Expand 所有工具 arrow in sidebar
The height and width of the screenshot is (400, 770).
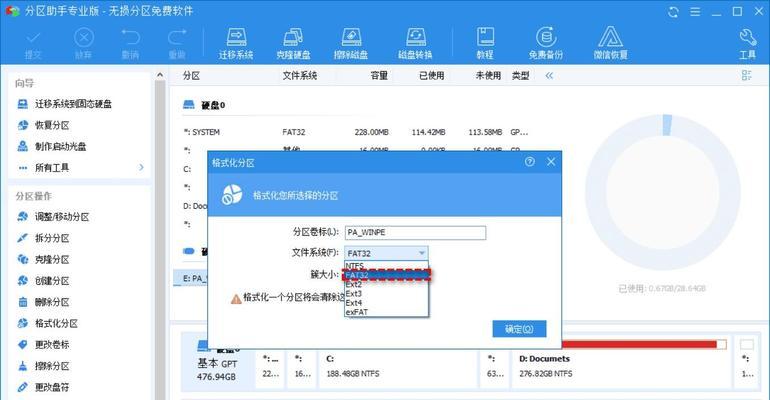141,167
